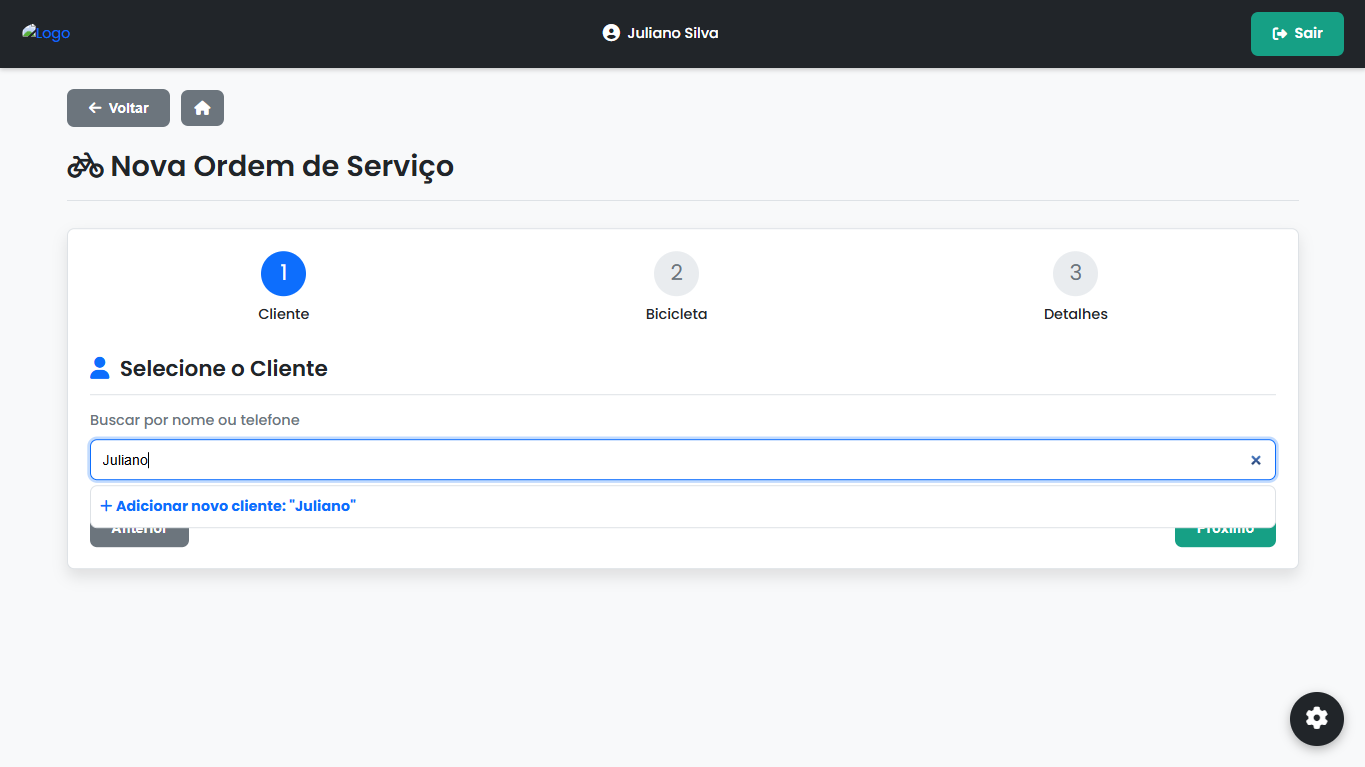Click the Selecione o Cliente heading

point(224,368)
